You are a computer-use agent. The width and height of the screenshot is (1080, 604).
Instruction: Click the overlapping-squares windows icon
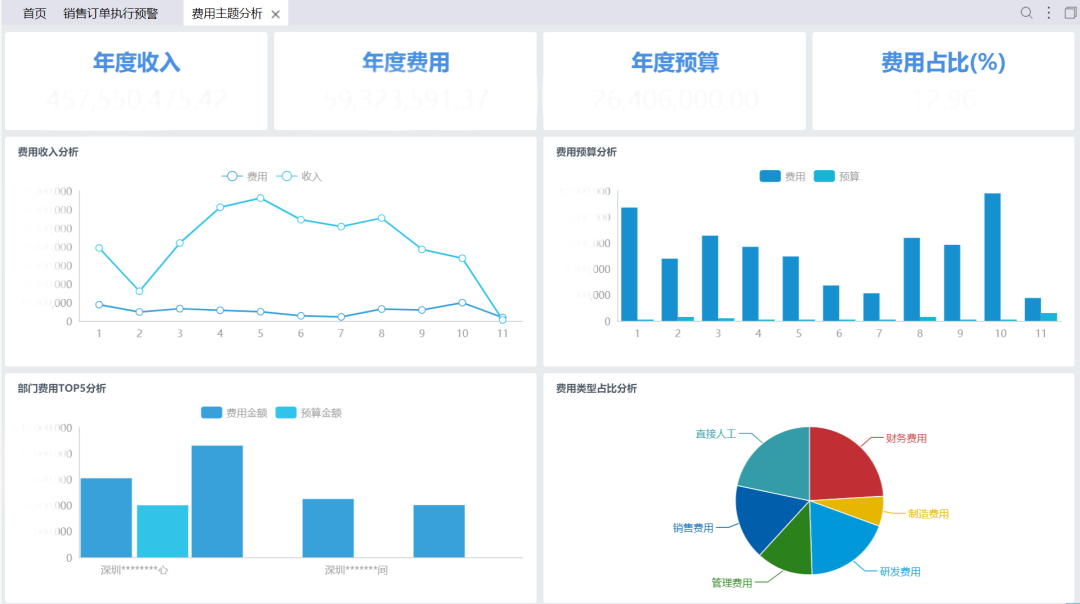1071,13
